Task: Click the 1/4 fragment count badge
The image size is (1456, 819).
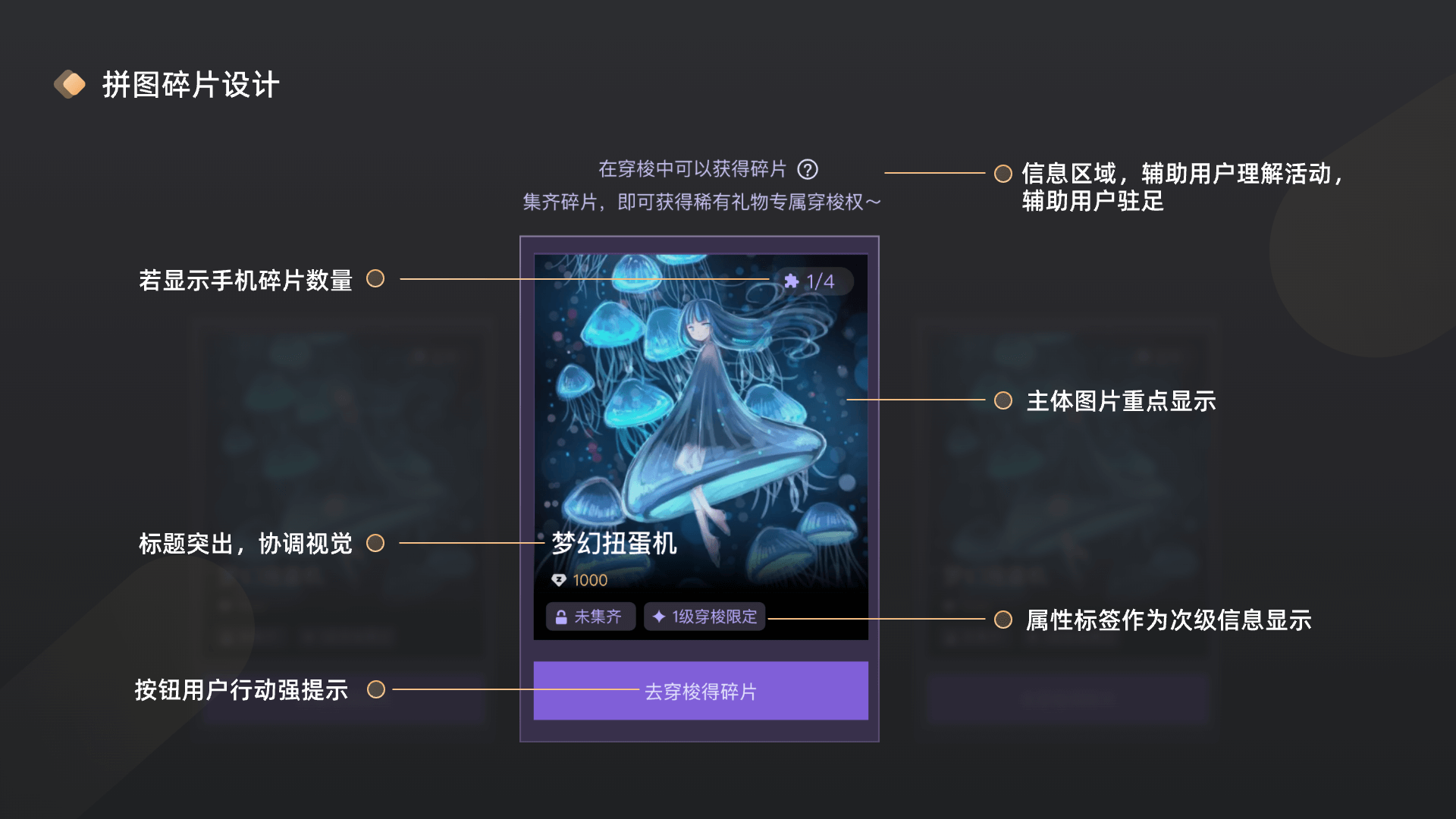Action: pos(814,281)
